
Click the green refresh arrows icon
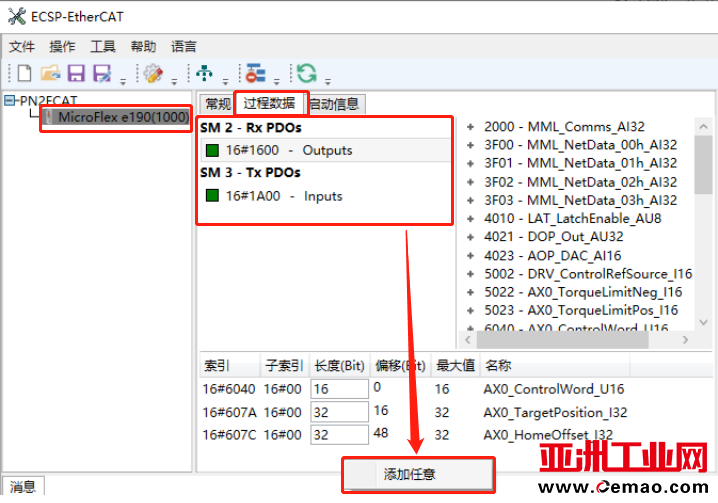[306, 73]
